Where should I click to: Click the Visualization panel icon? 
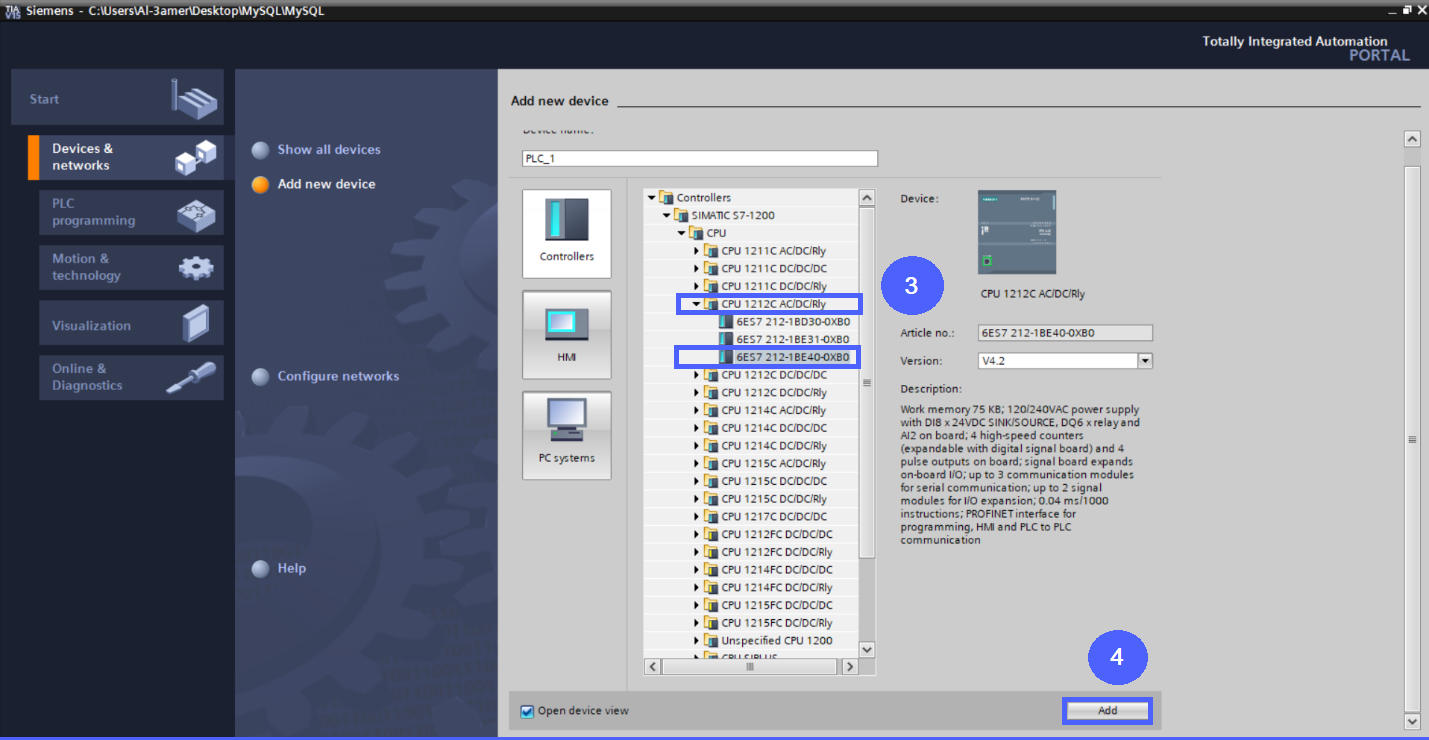pyautogui.click(x=195, y=324)
